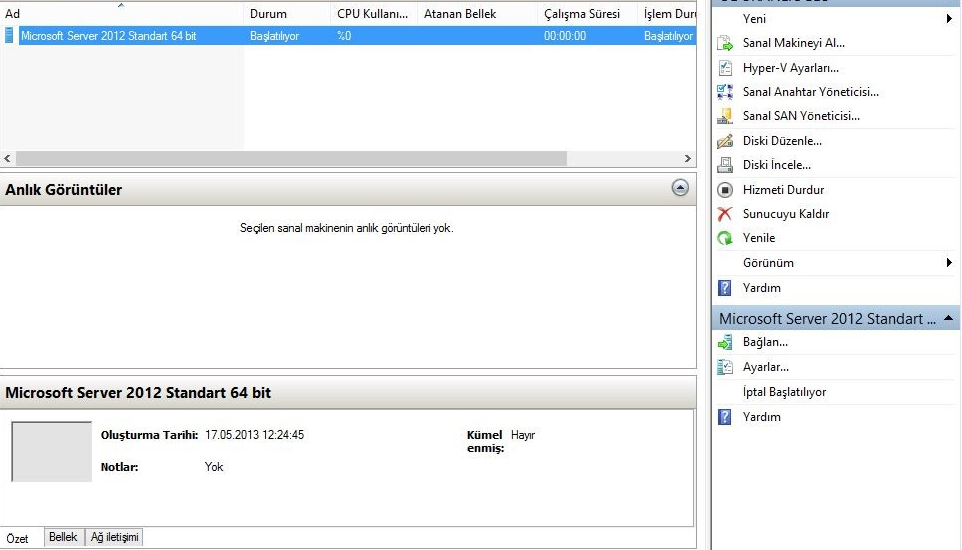Click the creation date 17.05.2013 12:24:45

click(254, 435)
